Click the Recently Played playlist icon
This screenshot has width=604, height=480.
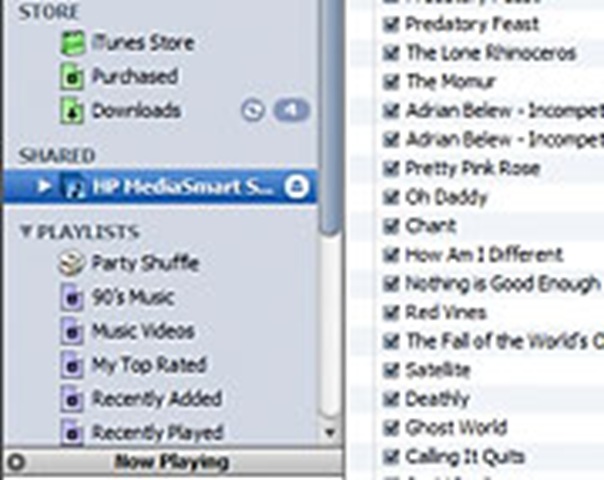pos(72,433)
